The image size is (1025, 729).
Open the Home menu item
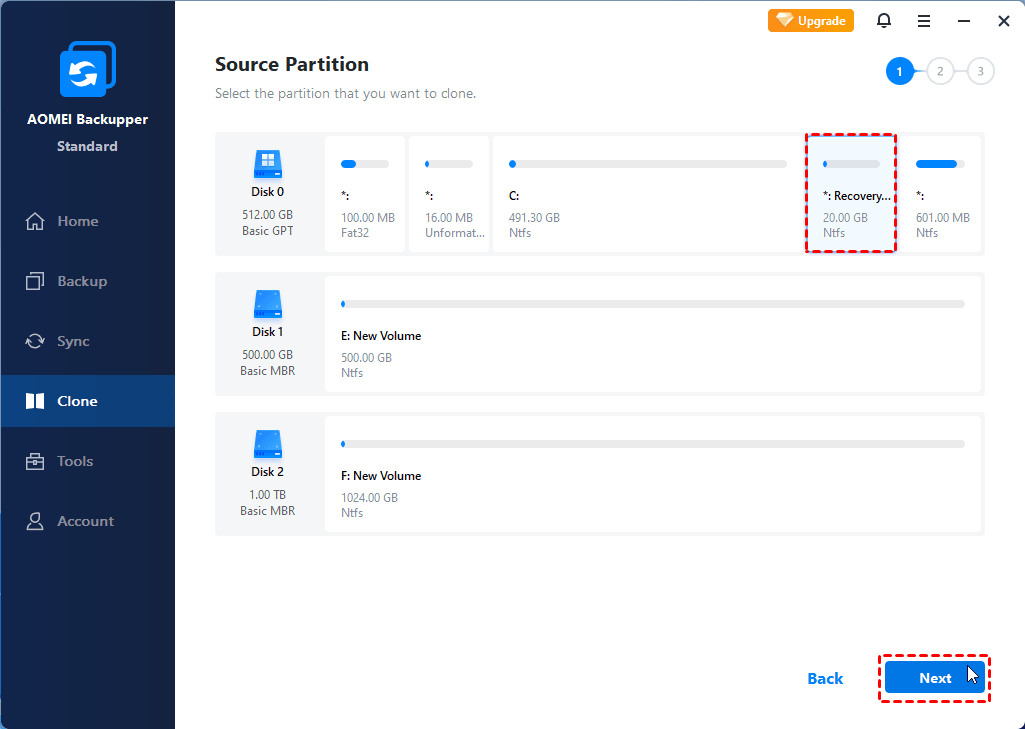pyautogui.click(x=88, y=221)
